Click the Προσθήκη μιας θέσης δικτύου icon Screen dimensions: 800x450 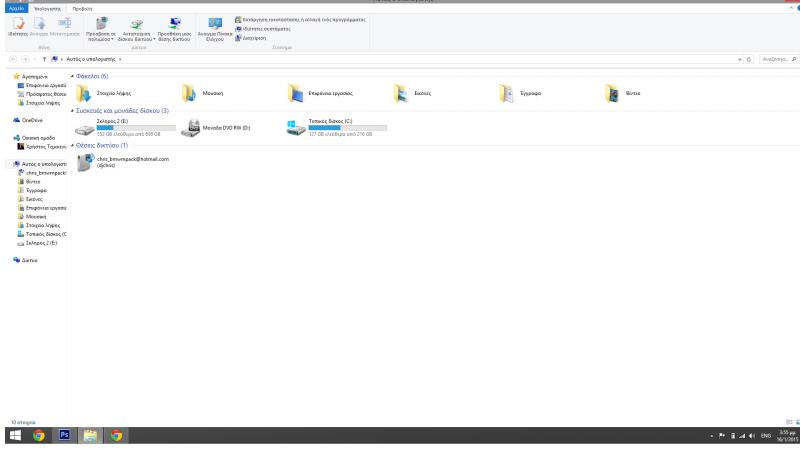[x=176, y=26]
